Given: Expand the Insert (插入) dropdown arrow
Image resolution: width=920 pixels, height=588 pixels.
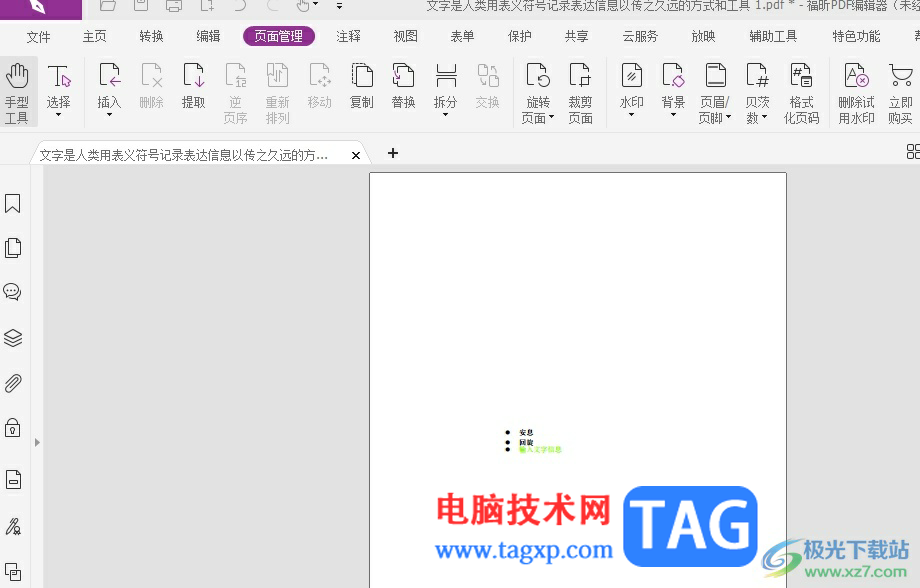Looking at the screenshot, I should [x=109, y=114].
